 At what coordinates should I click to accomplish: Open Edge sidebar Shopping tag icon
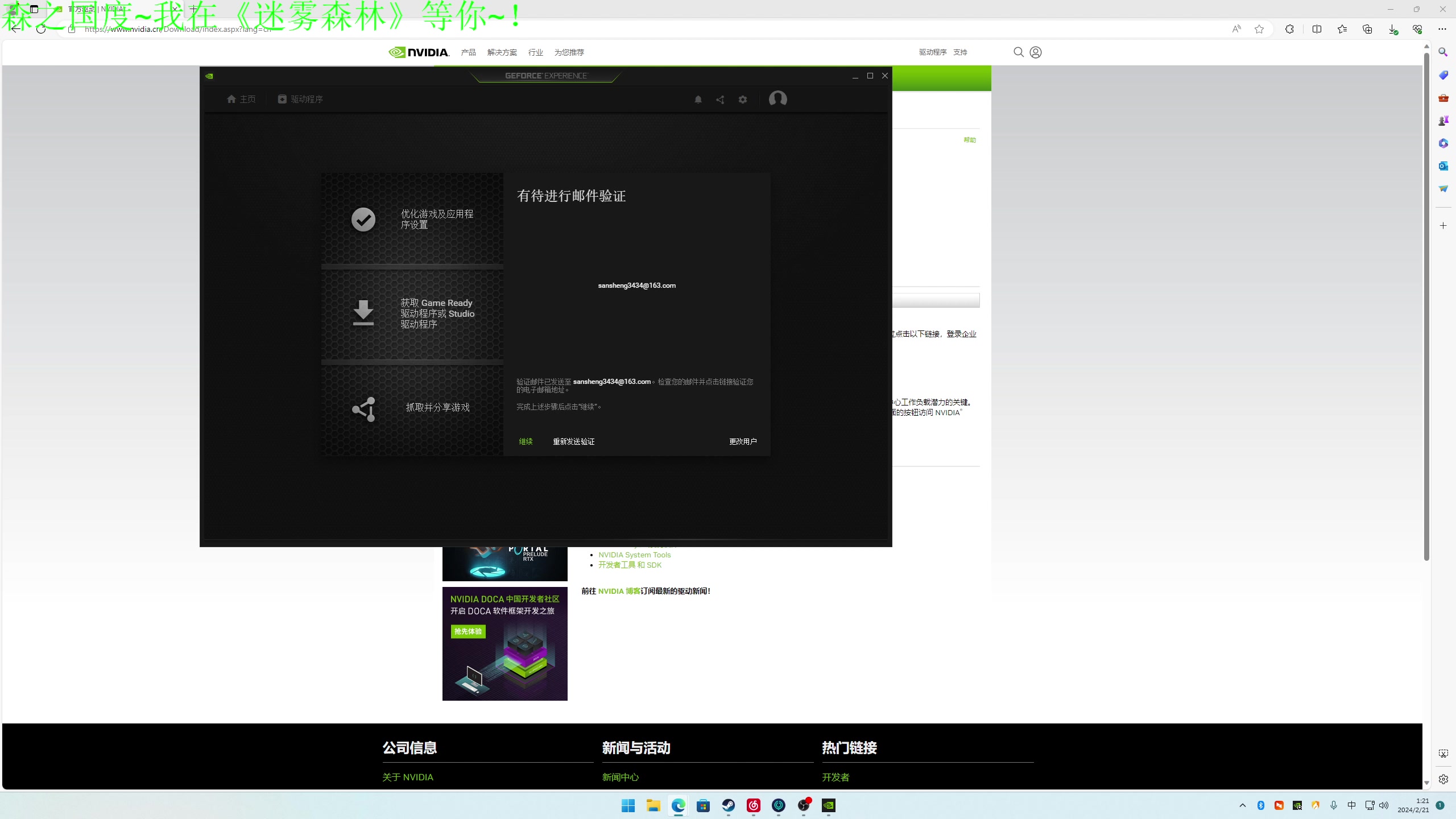pyautogui.click(x=1443, y=75)
